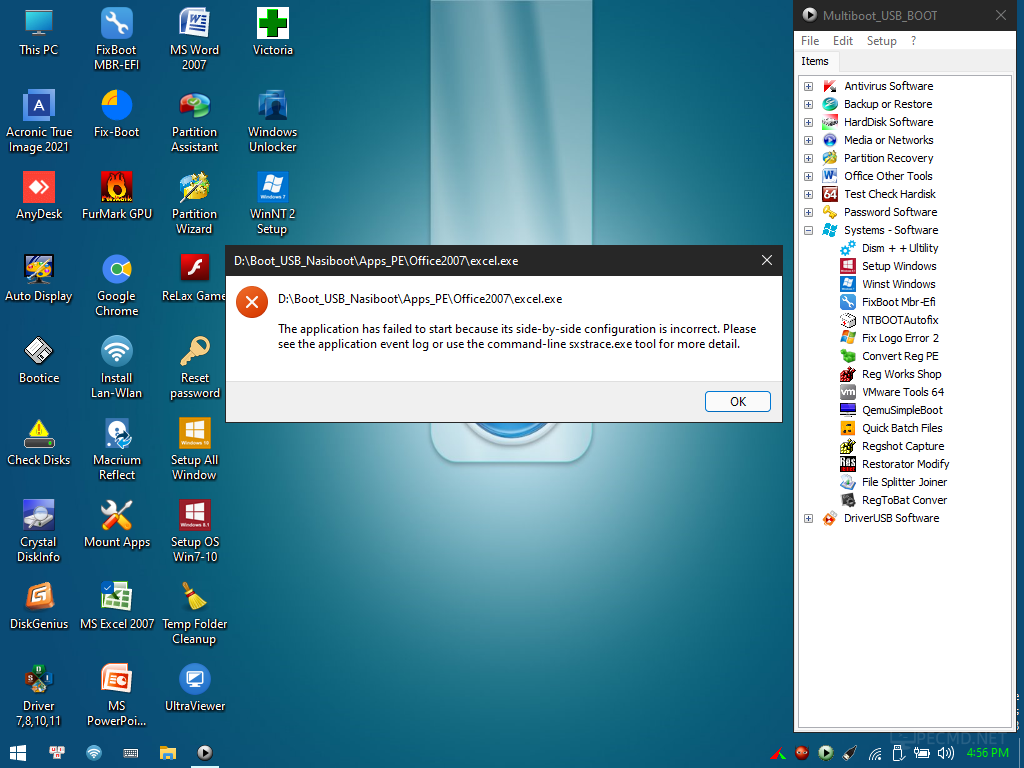Expand the Test Check Hardisk node
This screenshot has width=1024, height=768.
coord(808,194)
